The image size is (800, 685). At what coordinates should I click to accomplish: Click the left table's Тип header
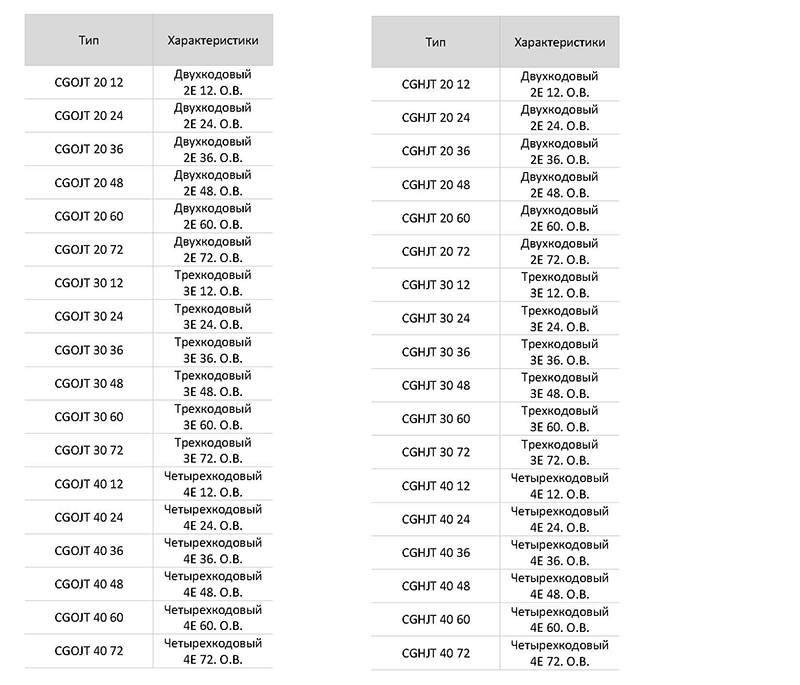88,41
